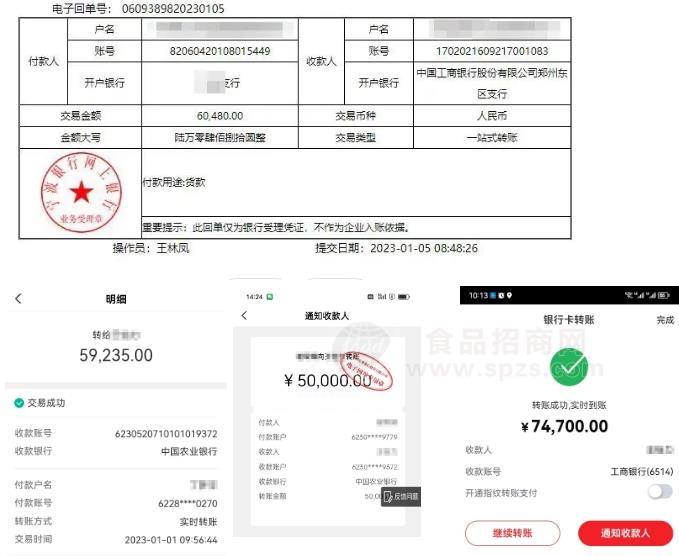Viewport: 679px width, 556px height.
Task: Select the ¥74,700.00 amount text
Action: point(564,426)
